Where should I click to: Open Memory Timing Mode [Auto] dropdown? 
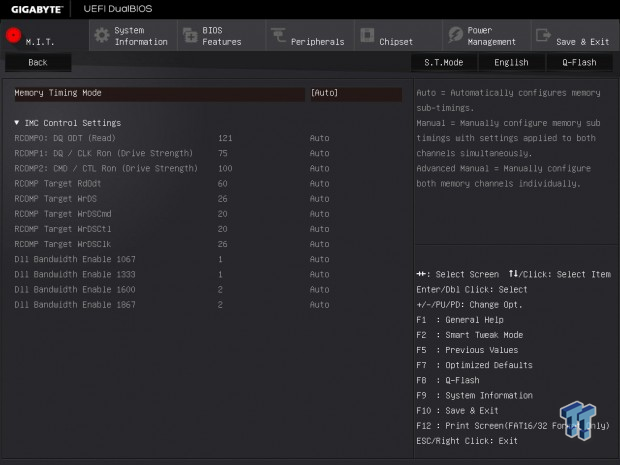point(356,93)
